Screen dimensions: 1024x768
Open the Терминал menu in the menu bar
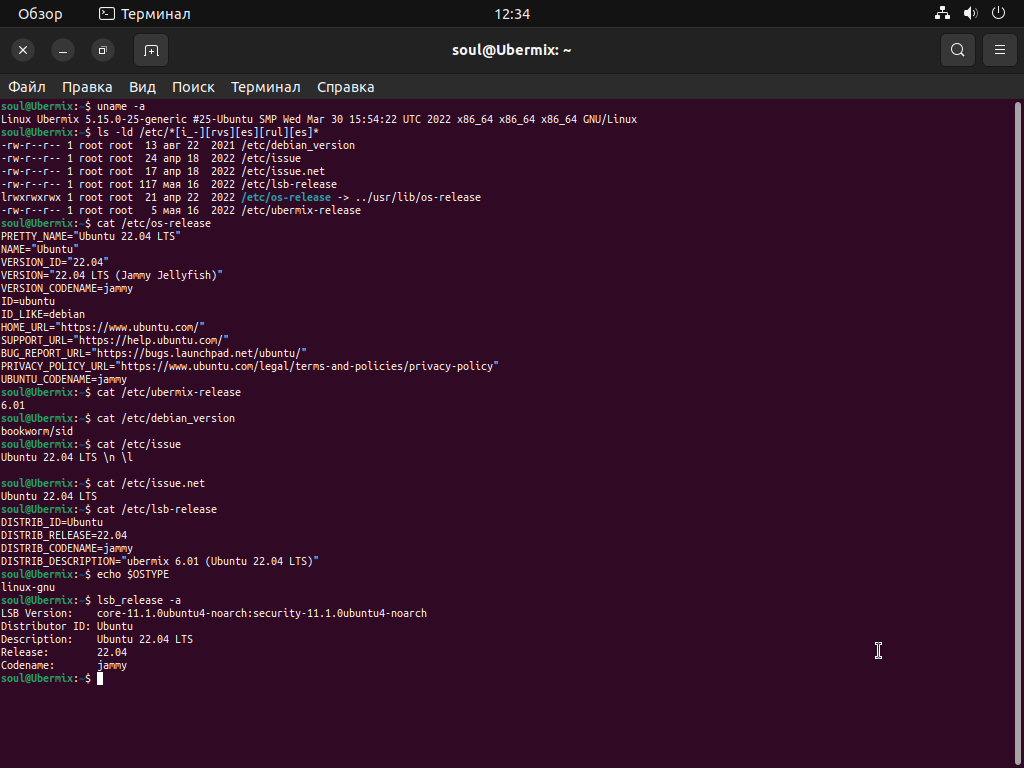[x=266, y=87]
